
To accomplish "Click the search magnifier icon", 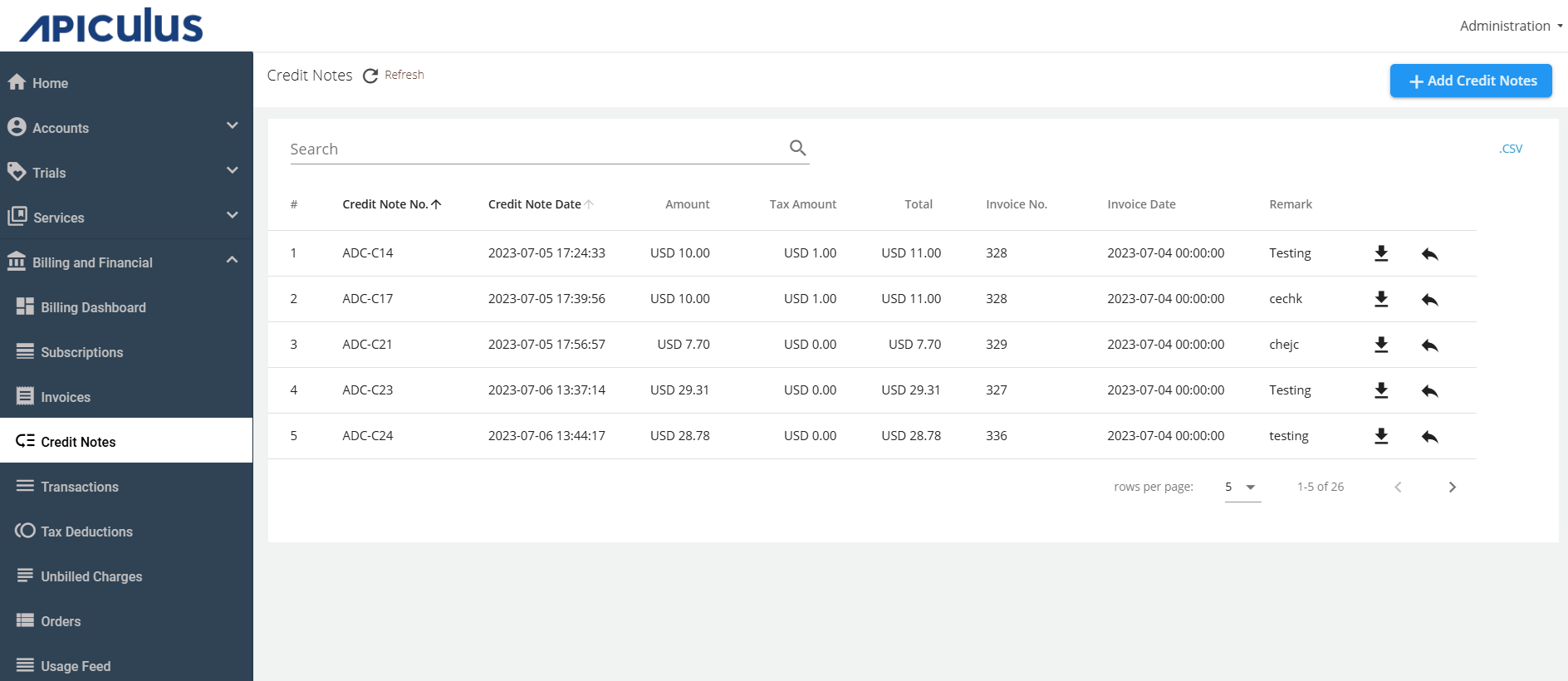I will [798, 148].
